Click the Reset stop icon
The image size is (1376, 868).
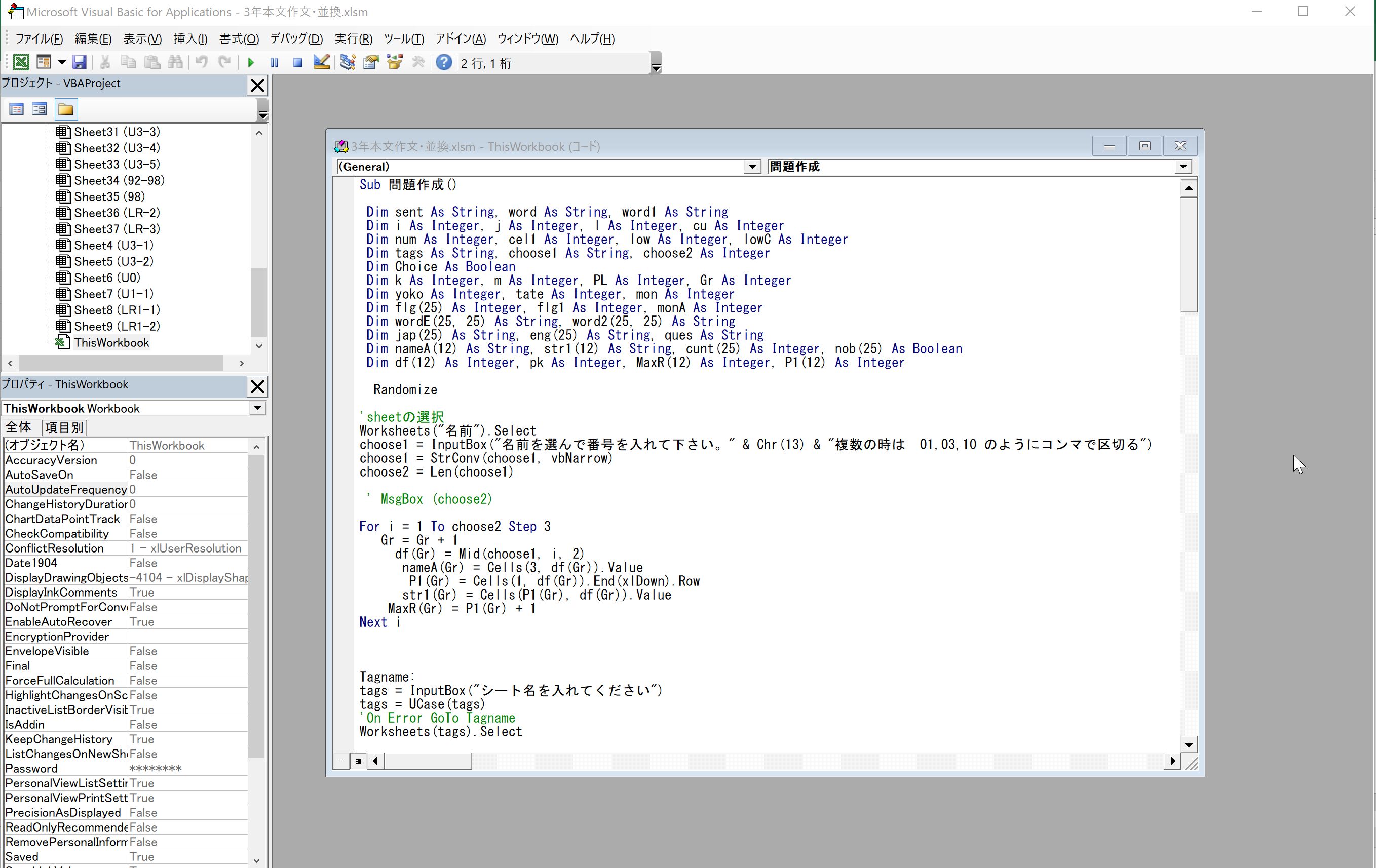(x=297, y=63)
